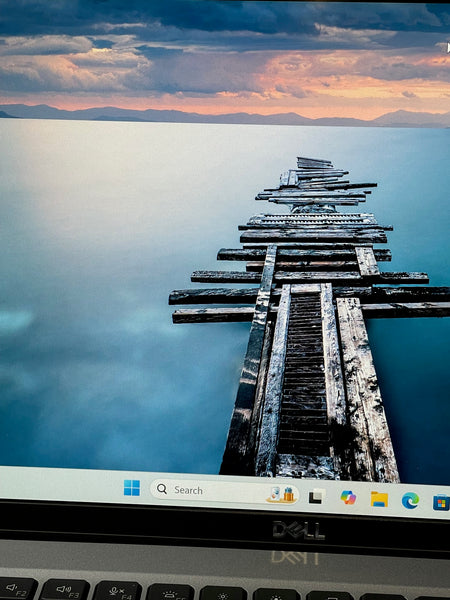Open File Explorer from the taskbar
Viewport: 450px width, 600px height.
coord(379,499)
